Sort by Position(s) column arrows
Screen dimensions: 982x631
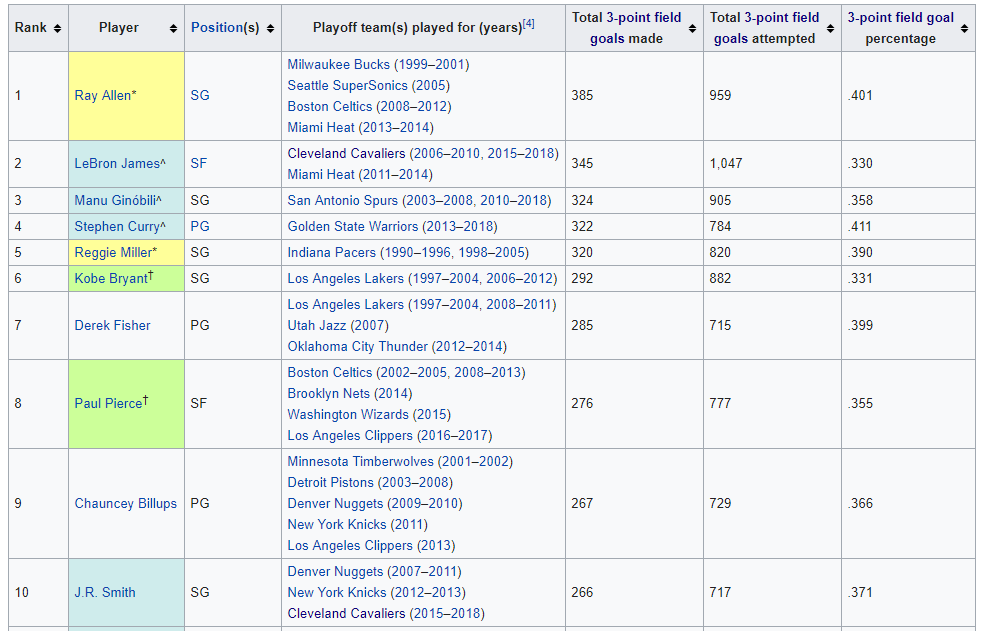271,28
